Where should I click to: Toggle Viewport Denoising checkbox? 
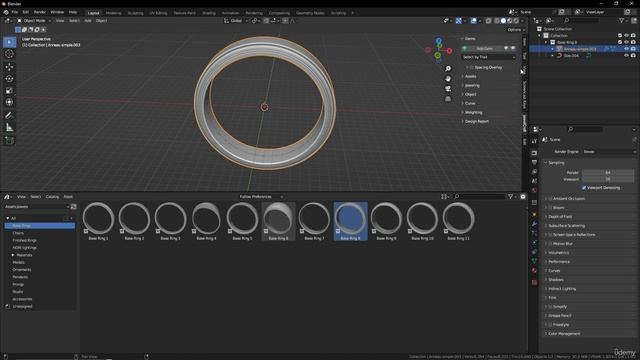tap(584, 188)
